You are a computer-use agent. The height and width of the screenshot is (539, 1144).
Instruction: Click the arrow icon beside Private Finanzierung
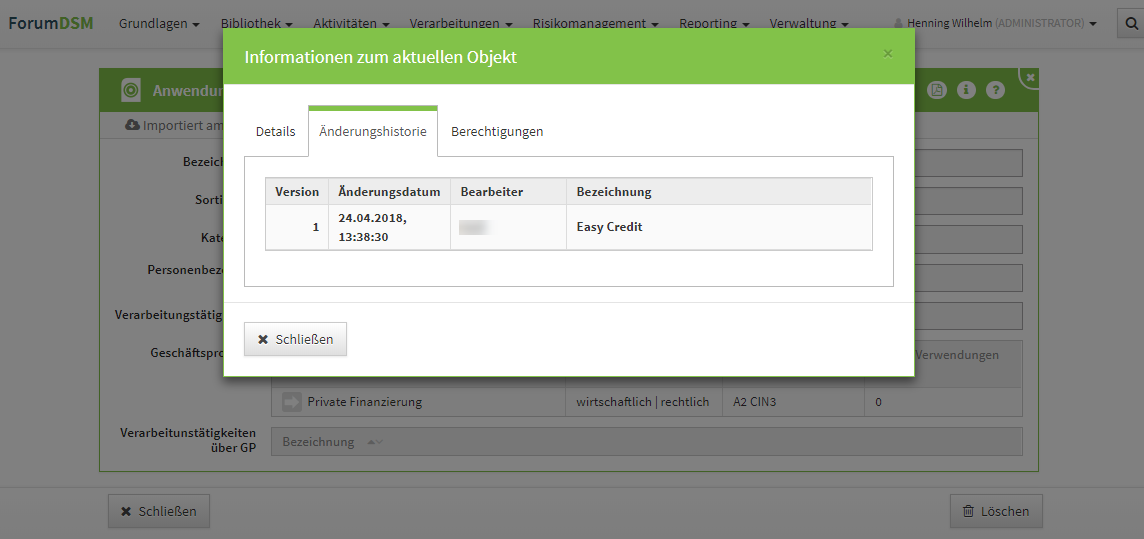pyautogui.click(x=291, y=402)
